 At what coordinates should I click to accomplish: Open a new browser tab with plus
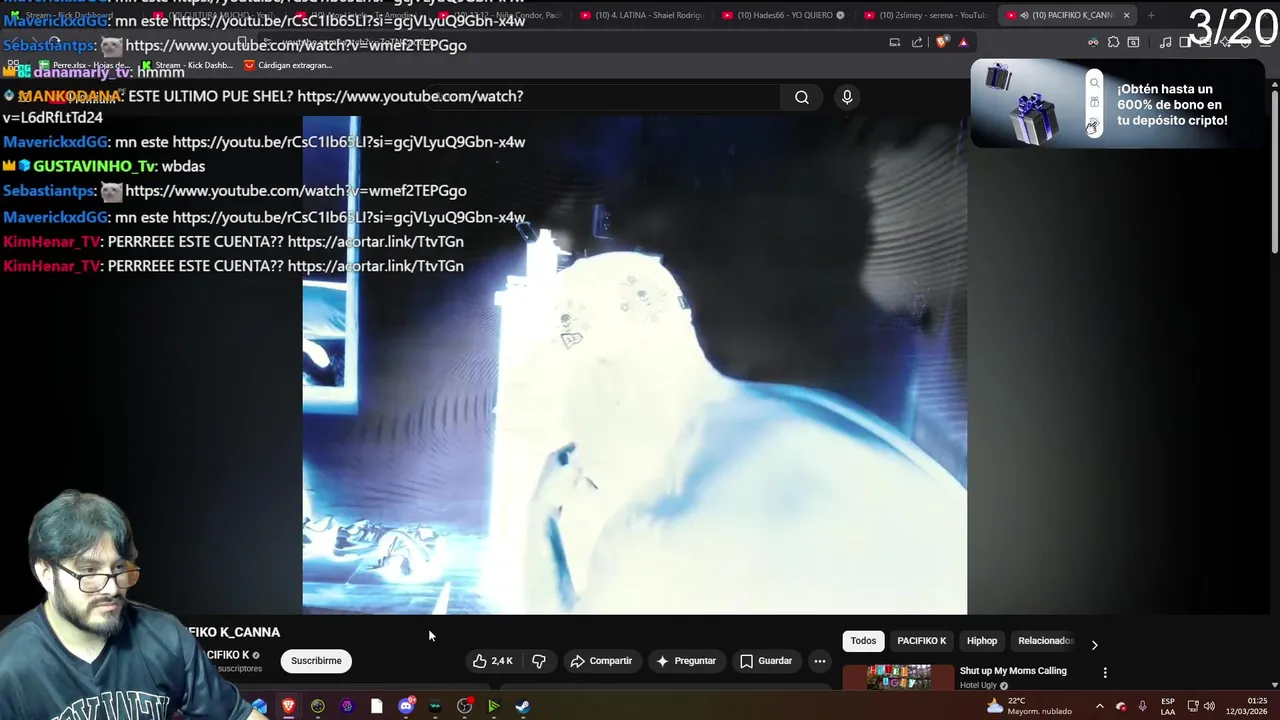tap(1151, 15)
